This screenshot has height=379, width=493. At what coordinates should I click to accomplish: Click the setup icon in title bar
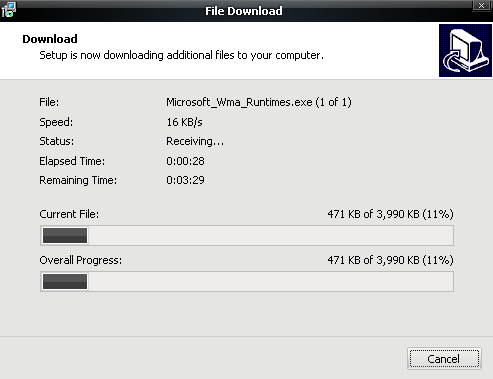(8, 10)
